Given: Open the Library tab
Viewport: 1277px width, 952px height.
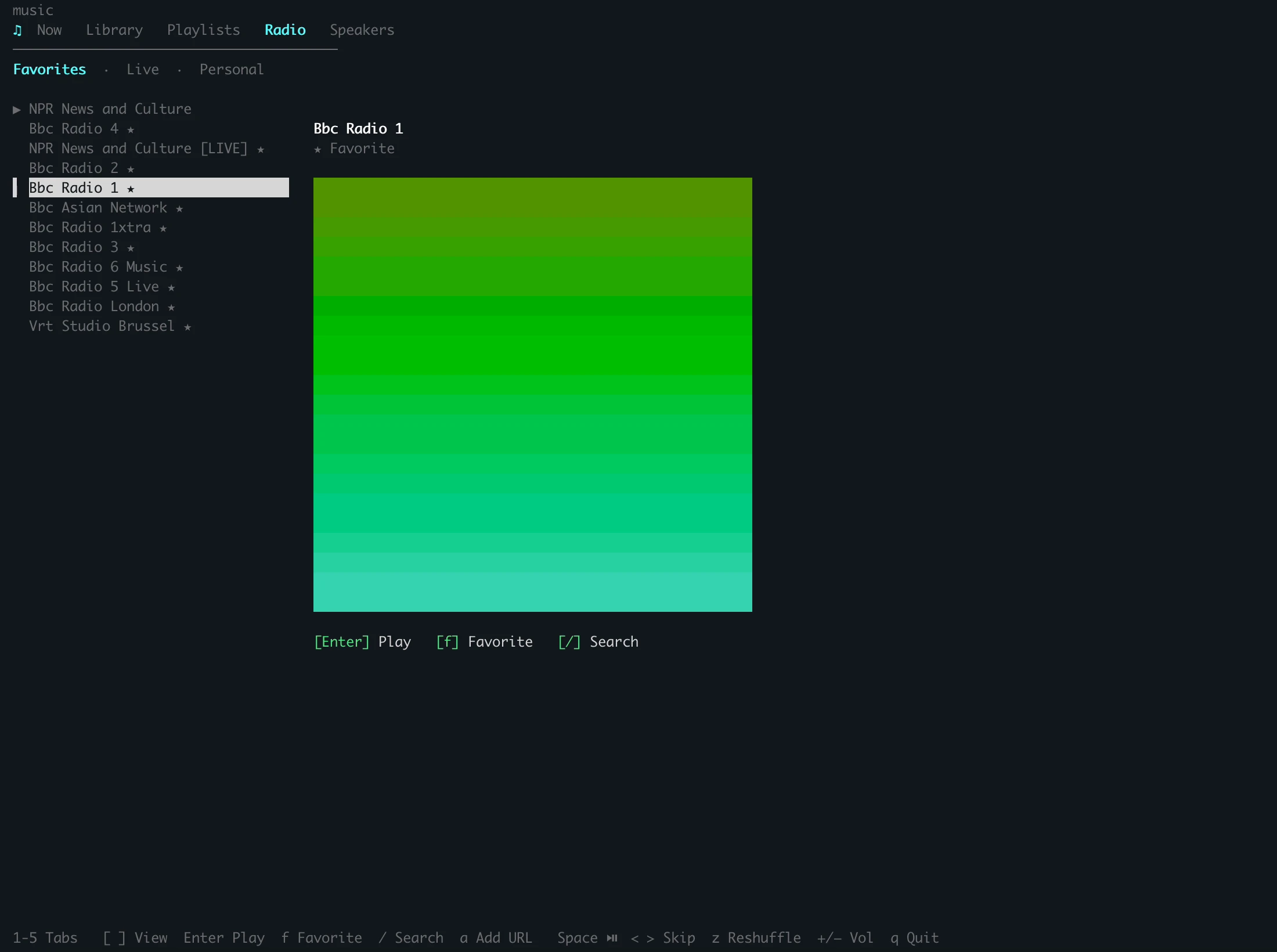Looking at the screenshot, I should click(x=114, y=30).
